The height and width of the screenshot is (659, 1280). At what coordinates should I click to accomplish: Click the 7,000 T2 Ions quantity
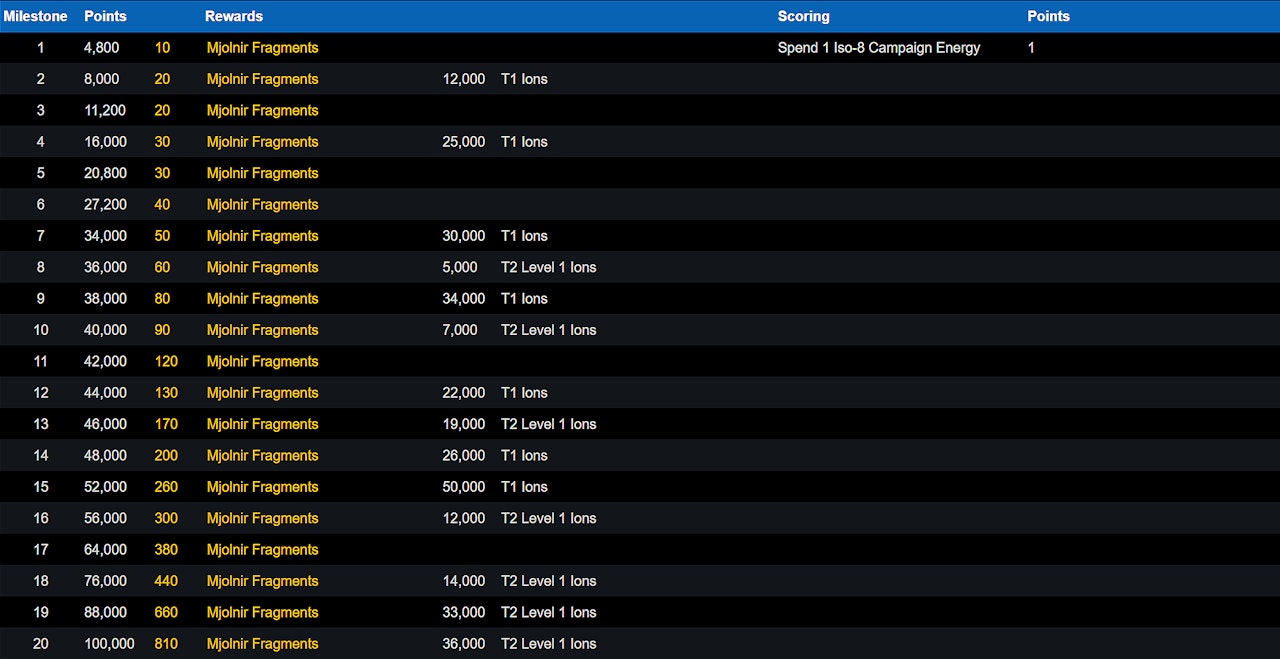tap(460, 330)
